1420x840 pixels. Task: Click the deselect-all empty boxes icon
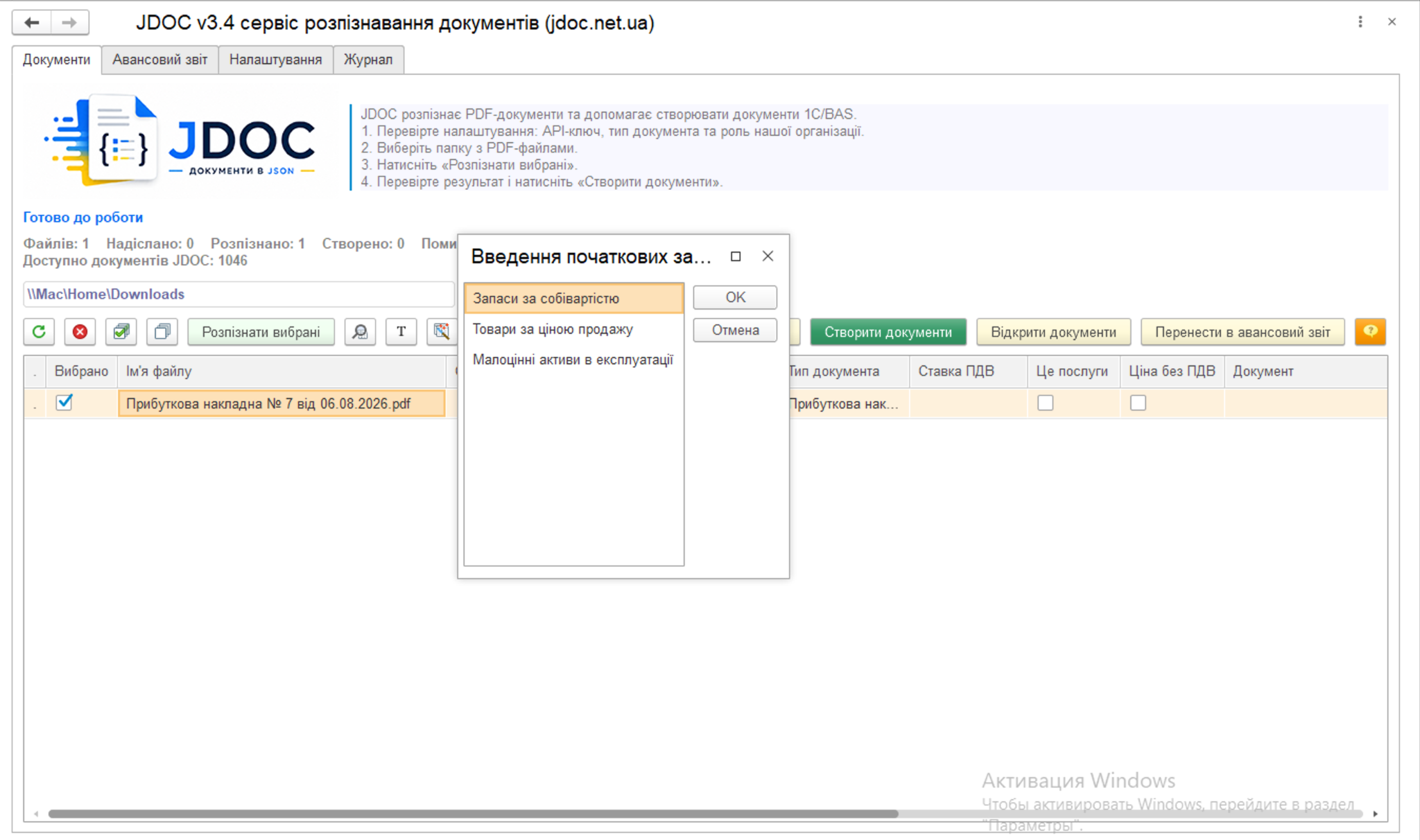(162, 332)
